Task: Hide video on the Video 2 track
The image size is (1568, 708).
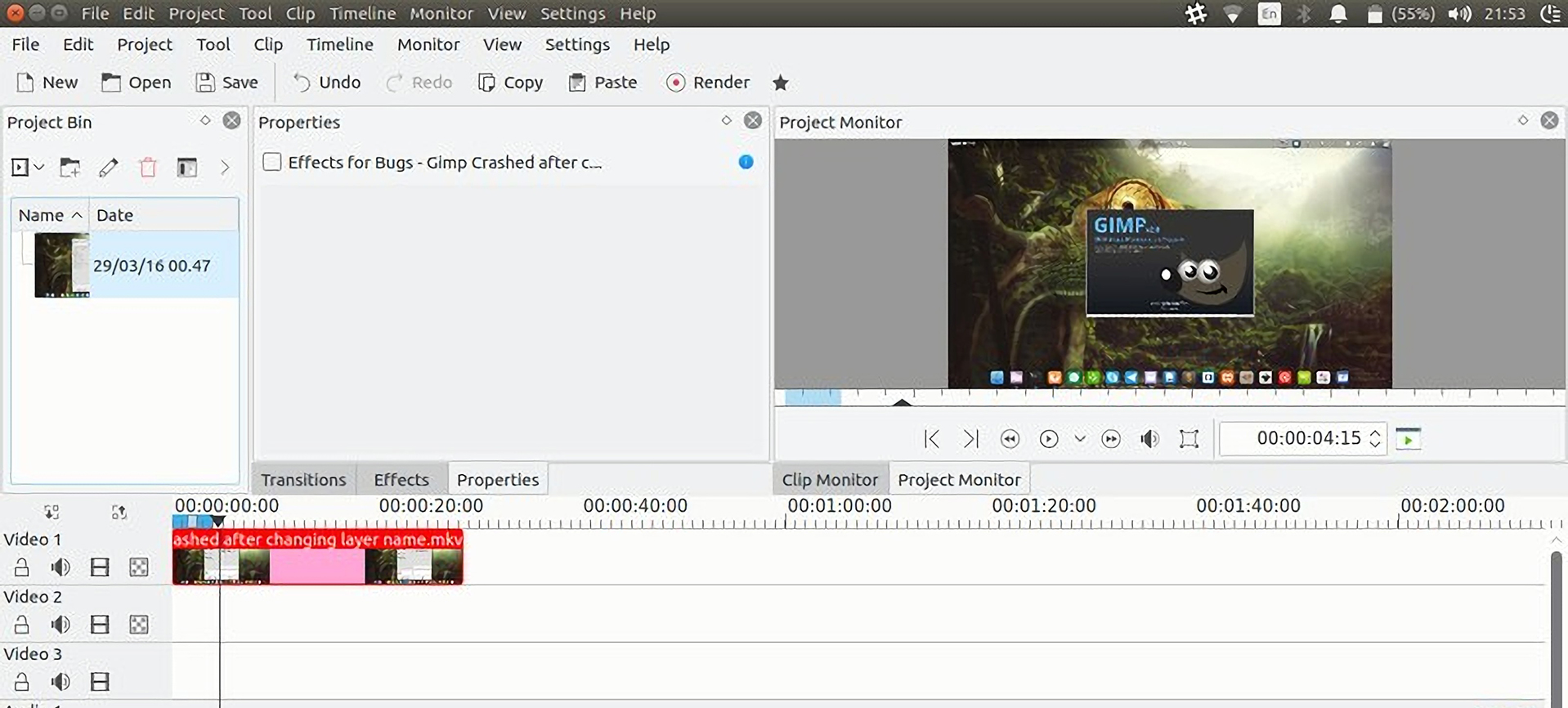Action: click(x=100, y=625)
